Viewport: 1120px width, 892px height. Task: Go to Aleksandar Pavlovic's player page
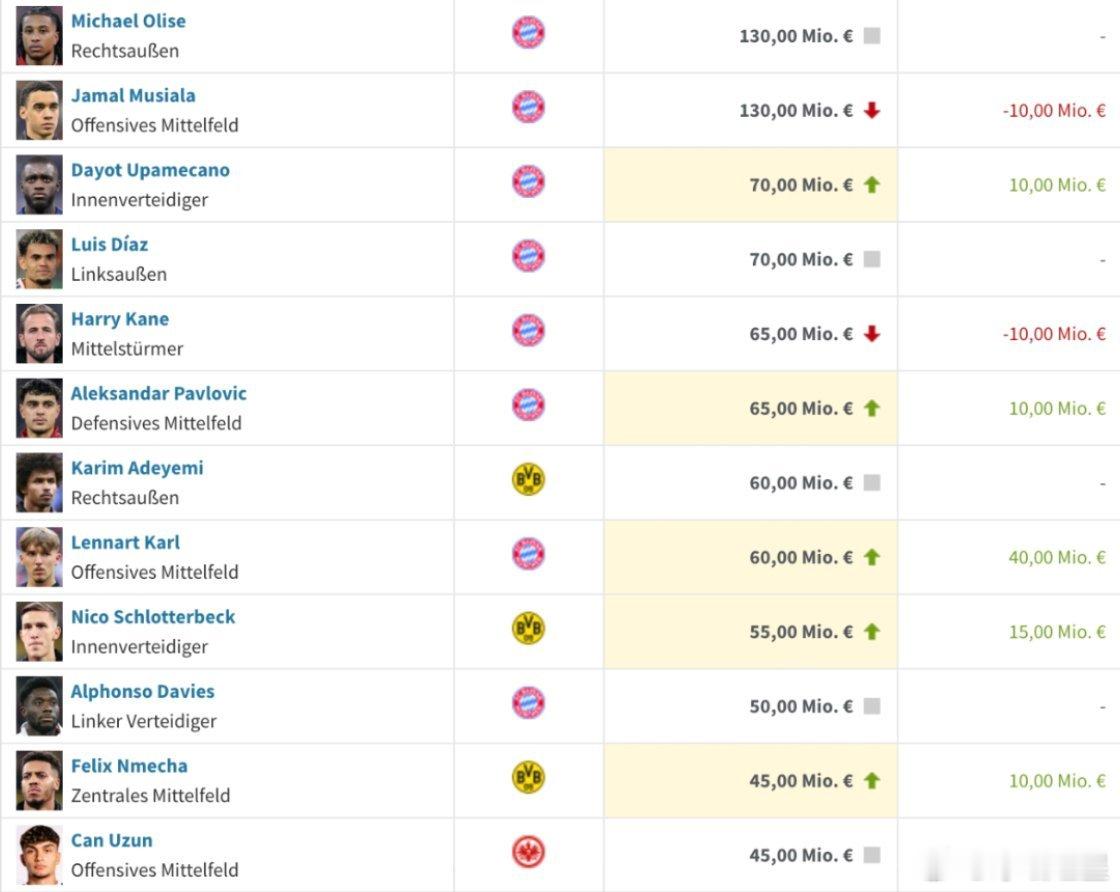(x=158, y=393)
